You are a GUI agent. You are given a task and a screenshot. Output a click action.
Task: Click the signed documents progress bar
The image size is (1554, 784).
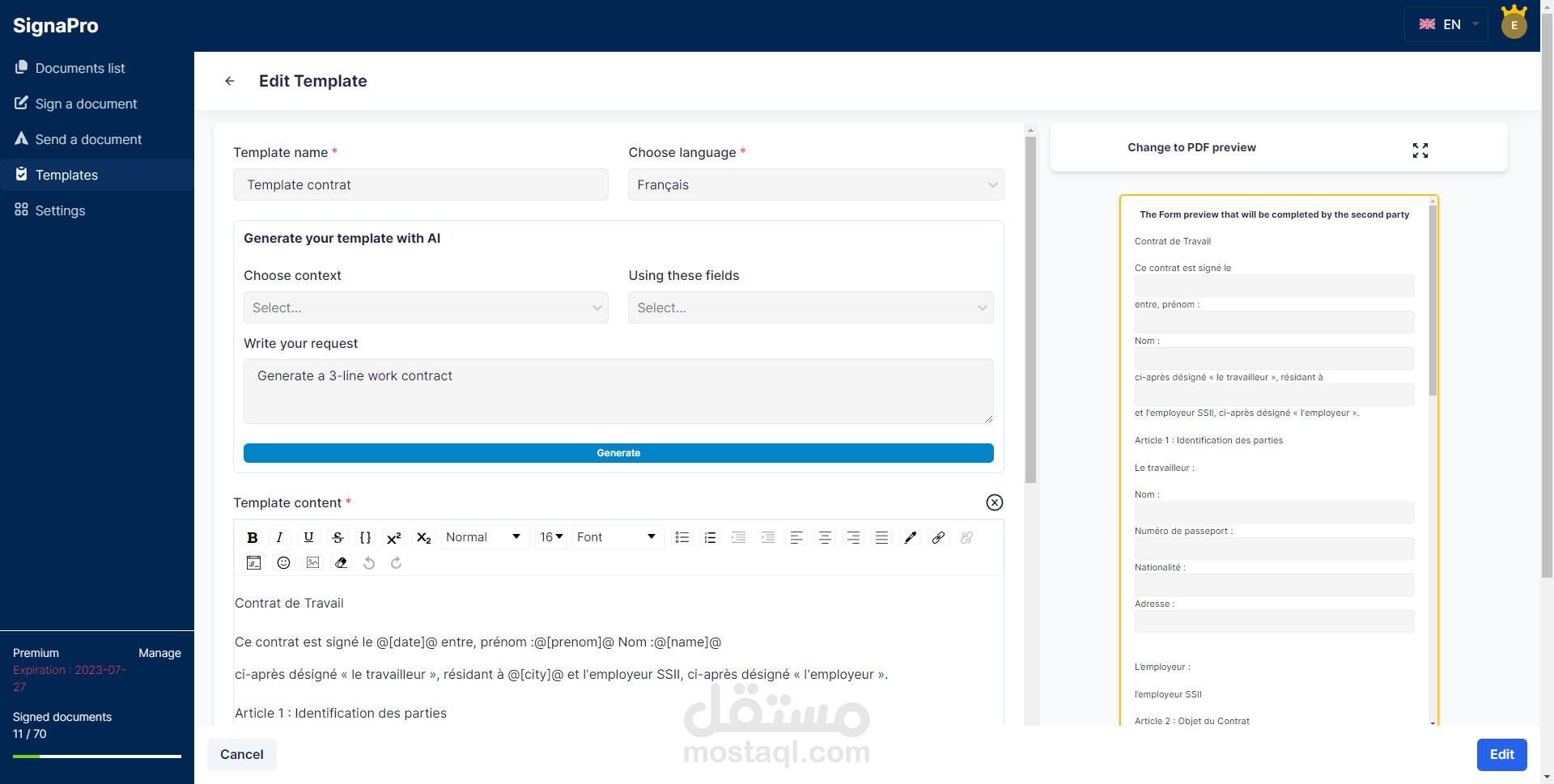pyautogui.click(x=97, y=756)
